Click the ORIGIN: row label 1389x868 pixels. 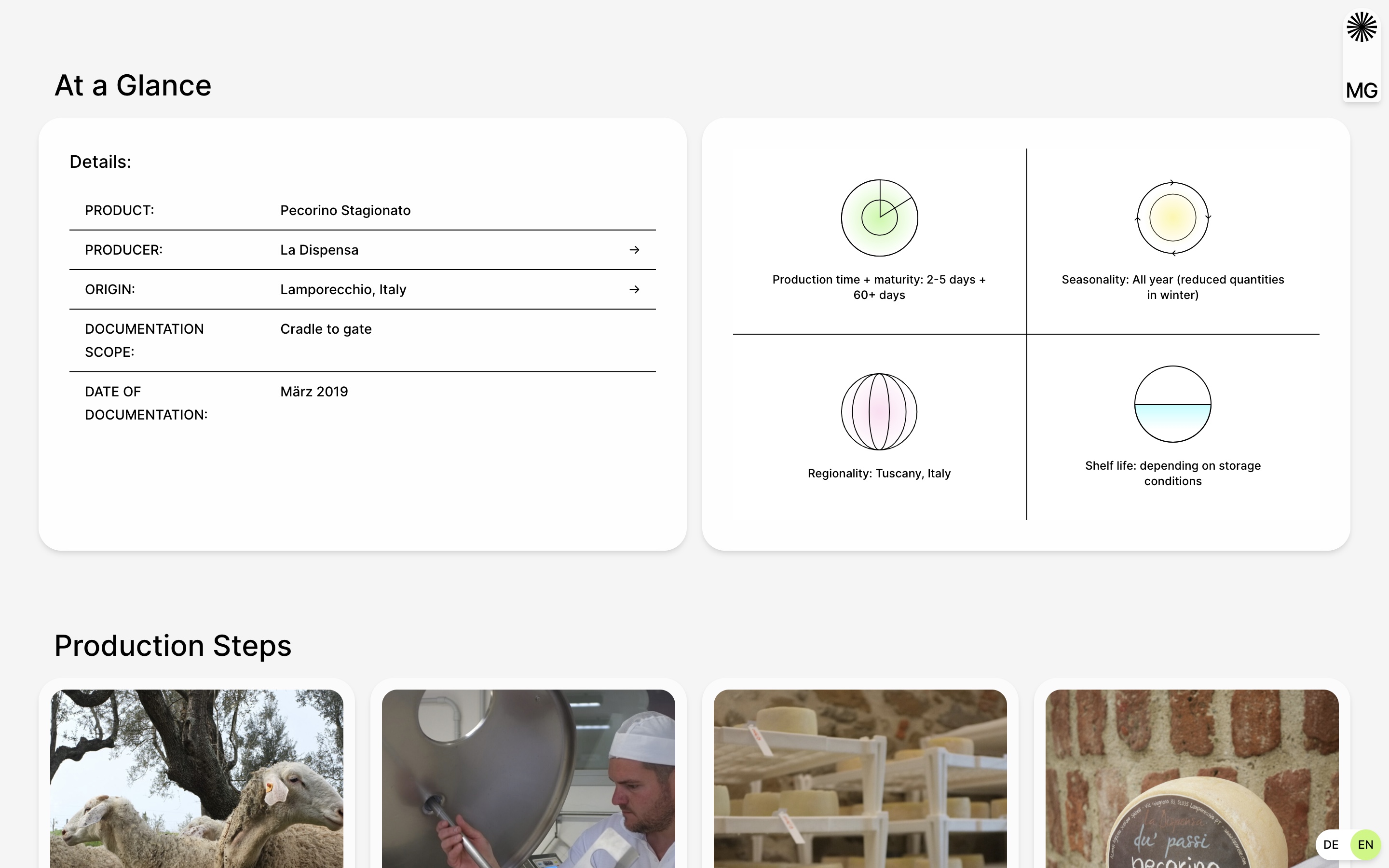click(110, 289)
